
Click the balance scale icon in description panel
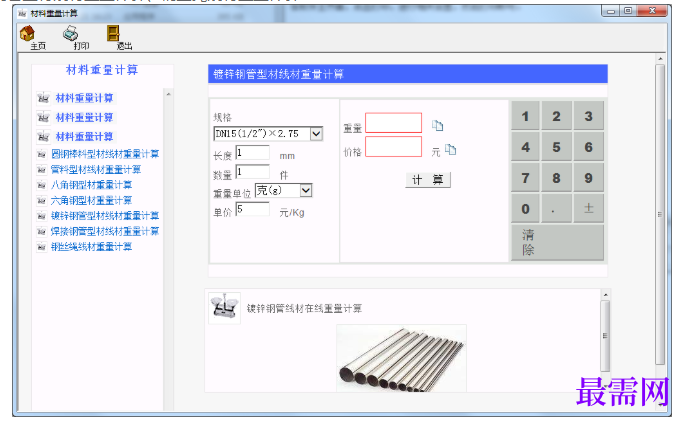point(224,308)
